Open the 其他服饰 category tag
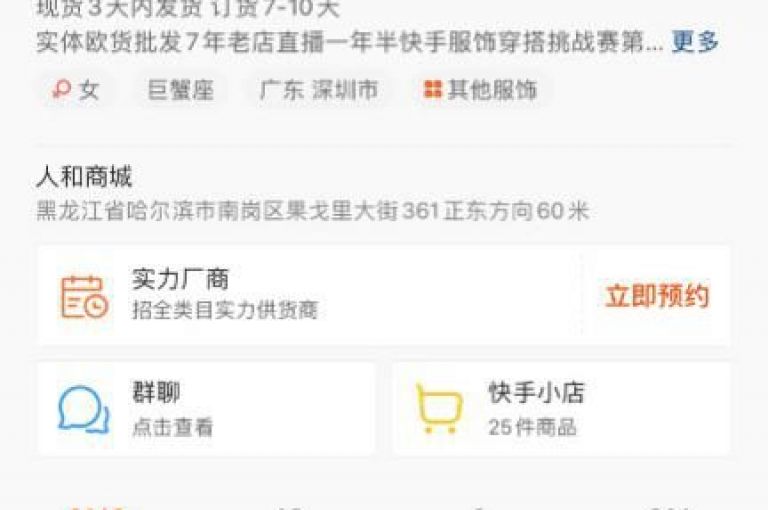This screenshot has width=768, height=510. 480,90
